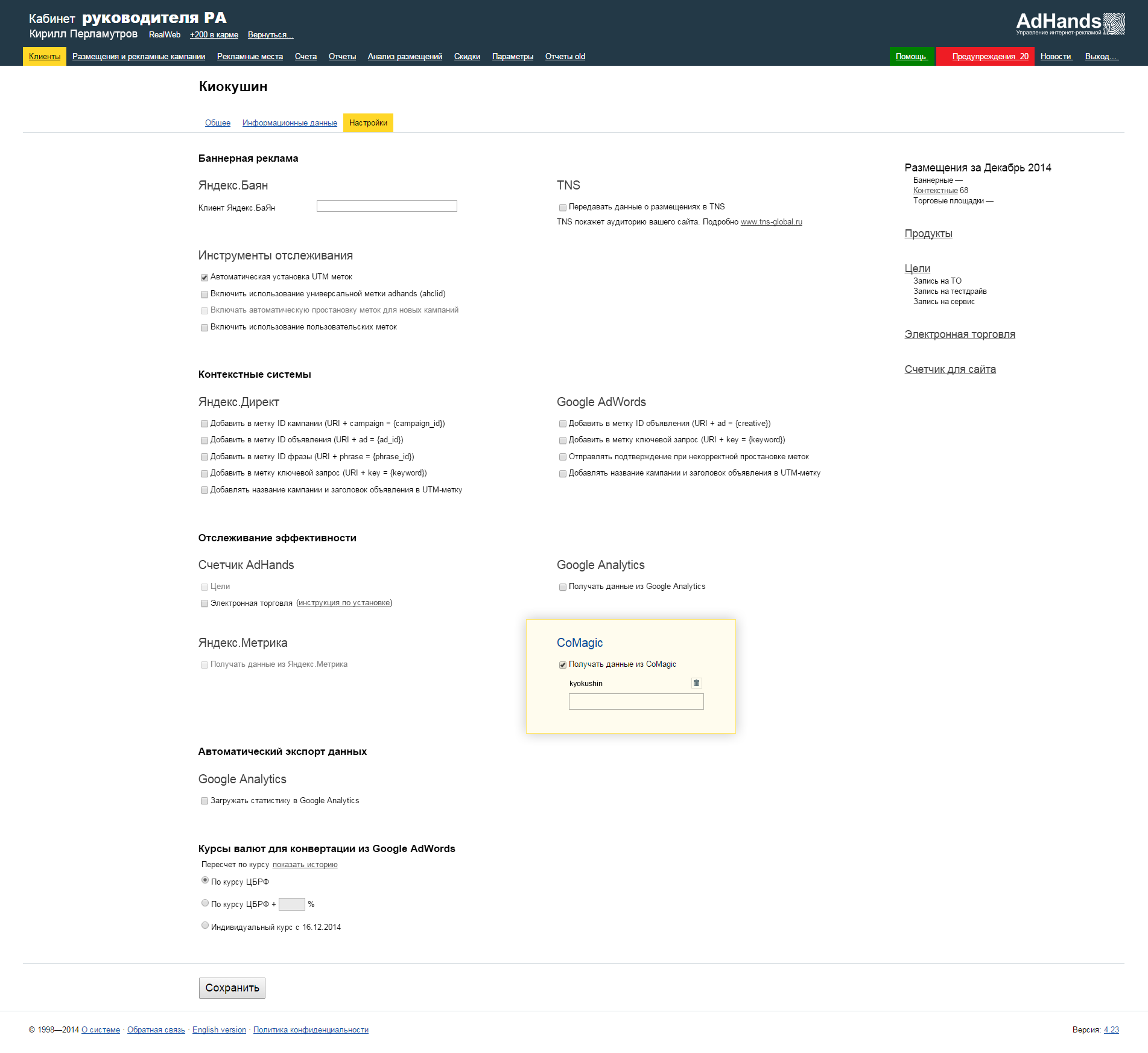This screenshot has width=1148, height=1053.
Task: Open Электронная торговля in the right sidebar
Action: (959, 334)
